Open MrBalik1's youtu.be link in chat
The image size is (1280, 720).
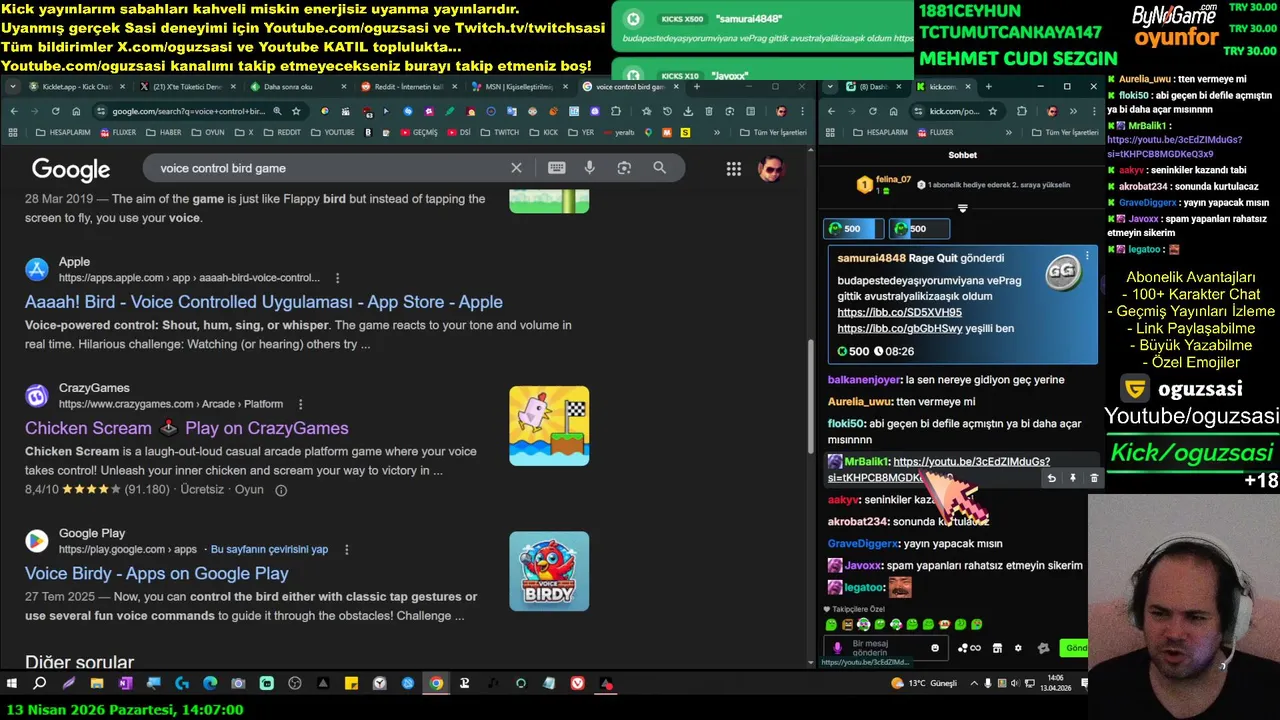939,469
